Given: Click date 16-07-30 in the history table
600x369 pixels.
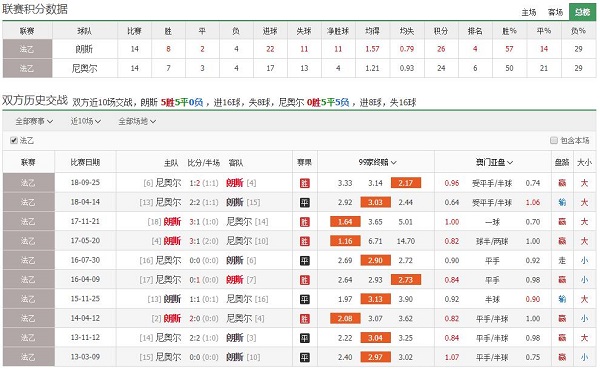Looking at the screenshot, I should coord(85,260).
